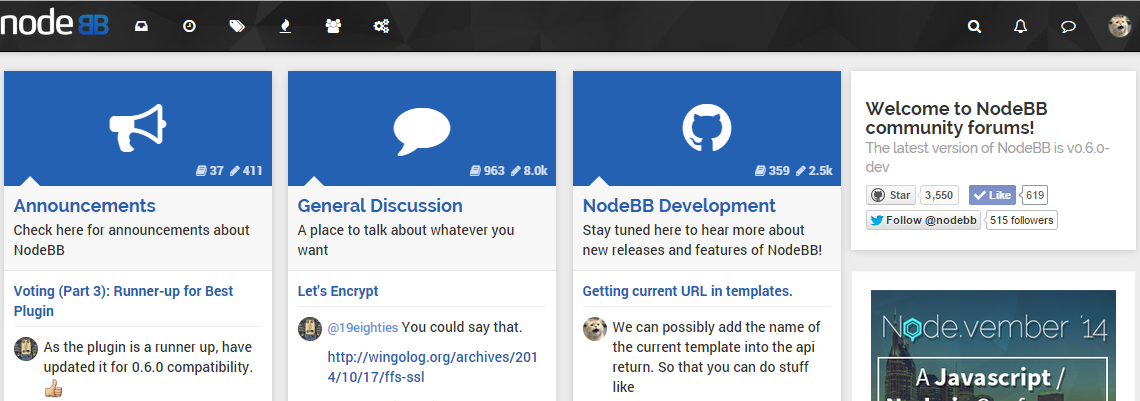Click the NodeBB logo
Screen dimensions: 1140x401
[54, 25]
